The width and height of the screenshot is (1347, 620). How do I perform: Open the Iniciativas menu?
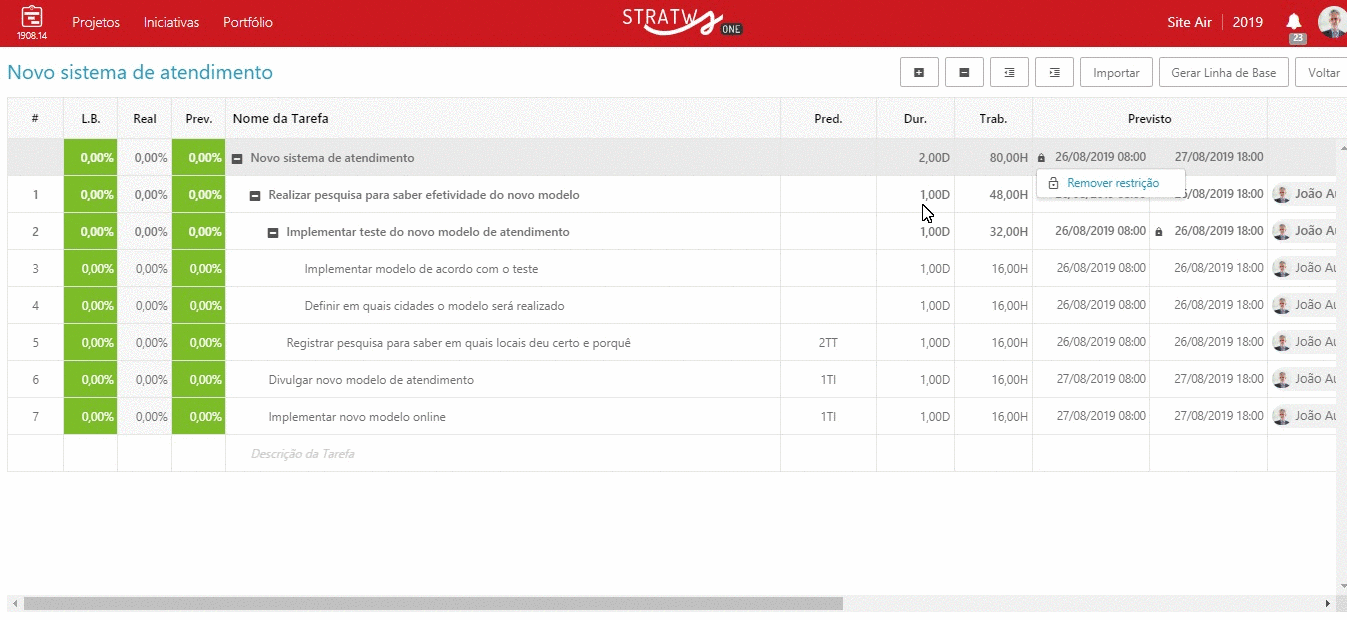tap(171, 22)
